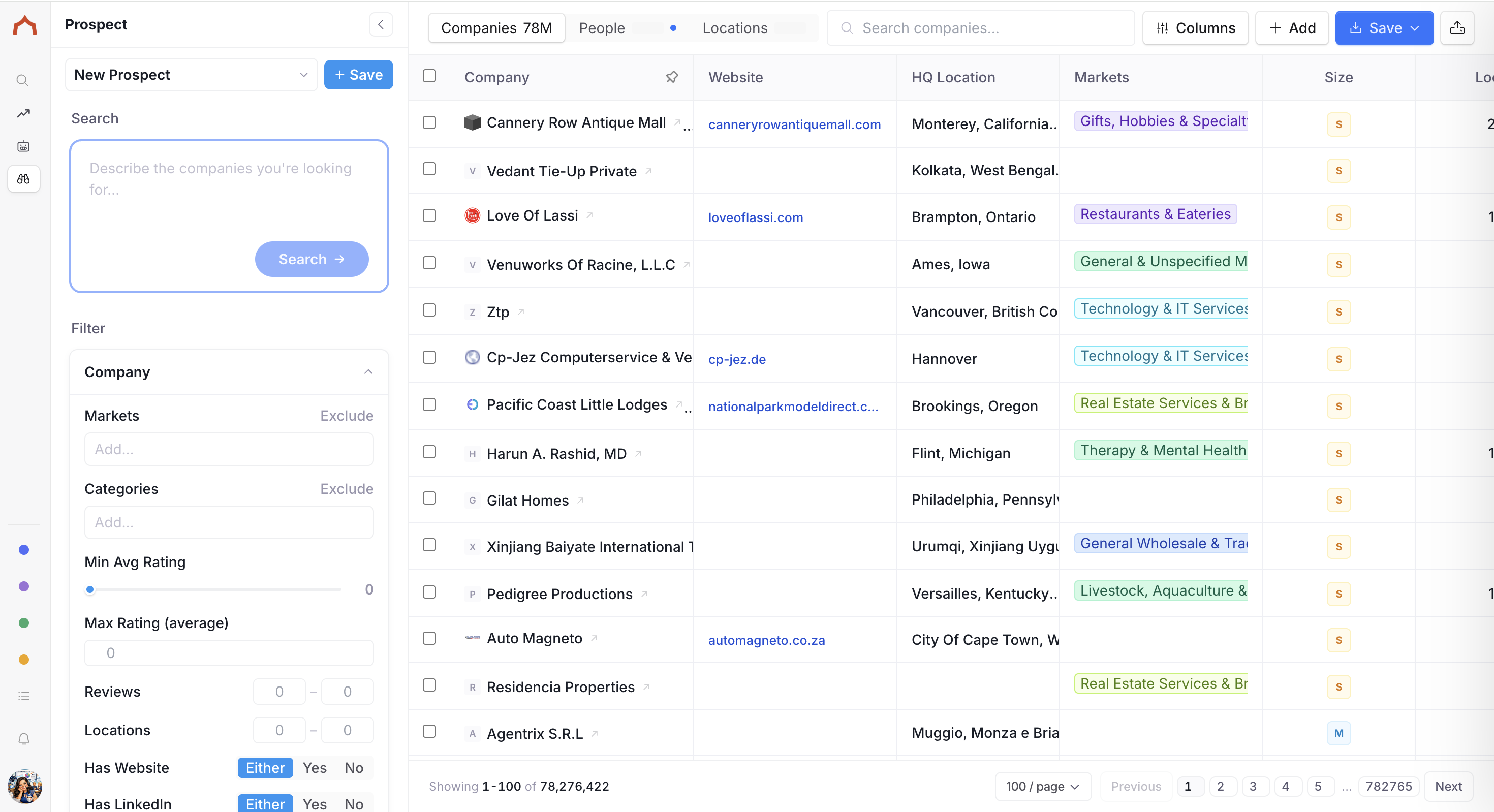The width and height of the screenshot is (1494, 812).
Task: Open the blue Save dropdown in toolbar
Action: point(1384,28)
